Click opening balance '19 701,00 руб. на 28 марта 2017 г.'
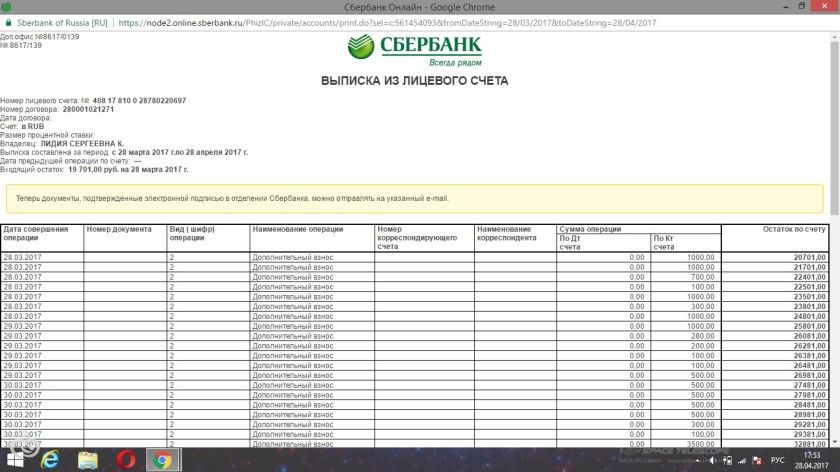 point(128,169)
